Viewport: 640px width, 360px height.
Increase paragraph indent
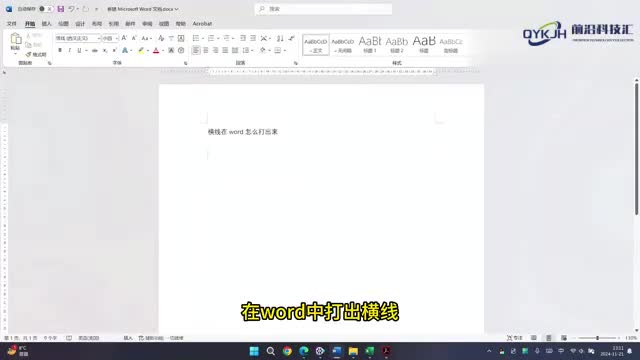[x=253, y=38]
